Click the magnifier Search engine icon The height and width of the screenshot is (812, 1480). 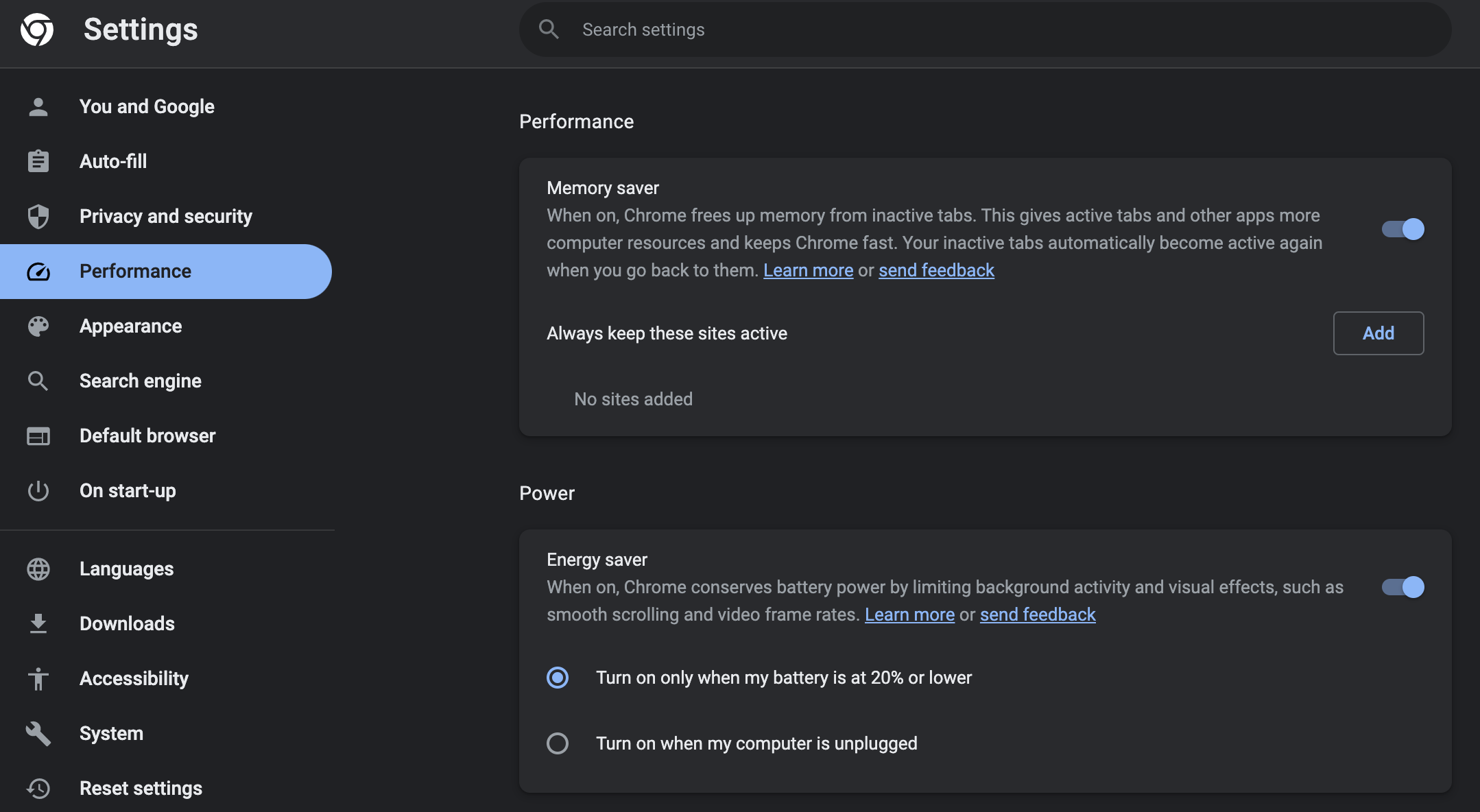point(38,381)
